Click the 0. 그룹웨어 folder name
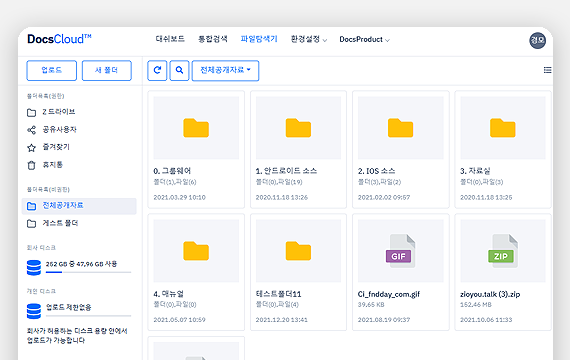 172,171
